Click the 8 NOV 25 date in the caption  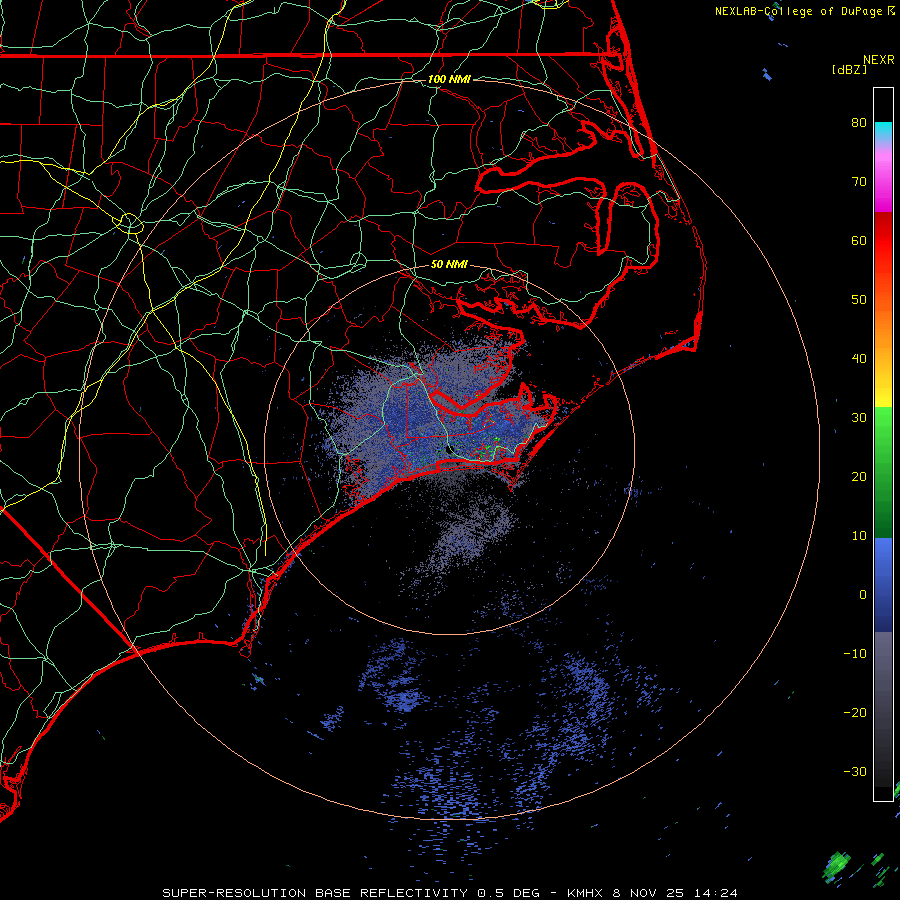tap(650, 893)
